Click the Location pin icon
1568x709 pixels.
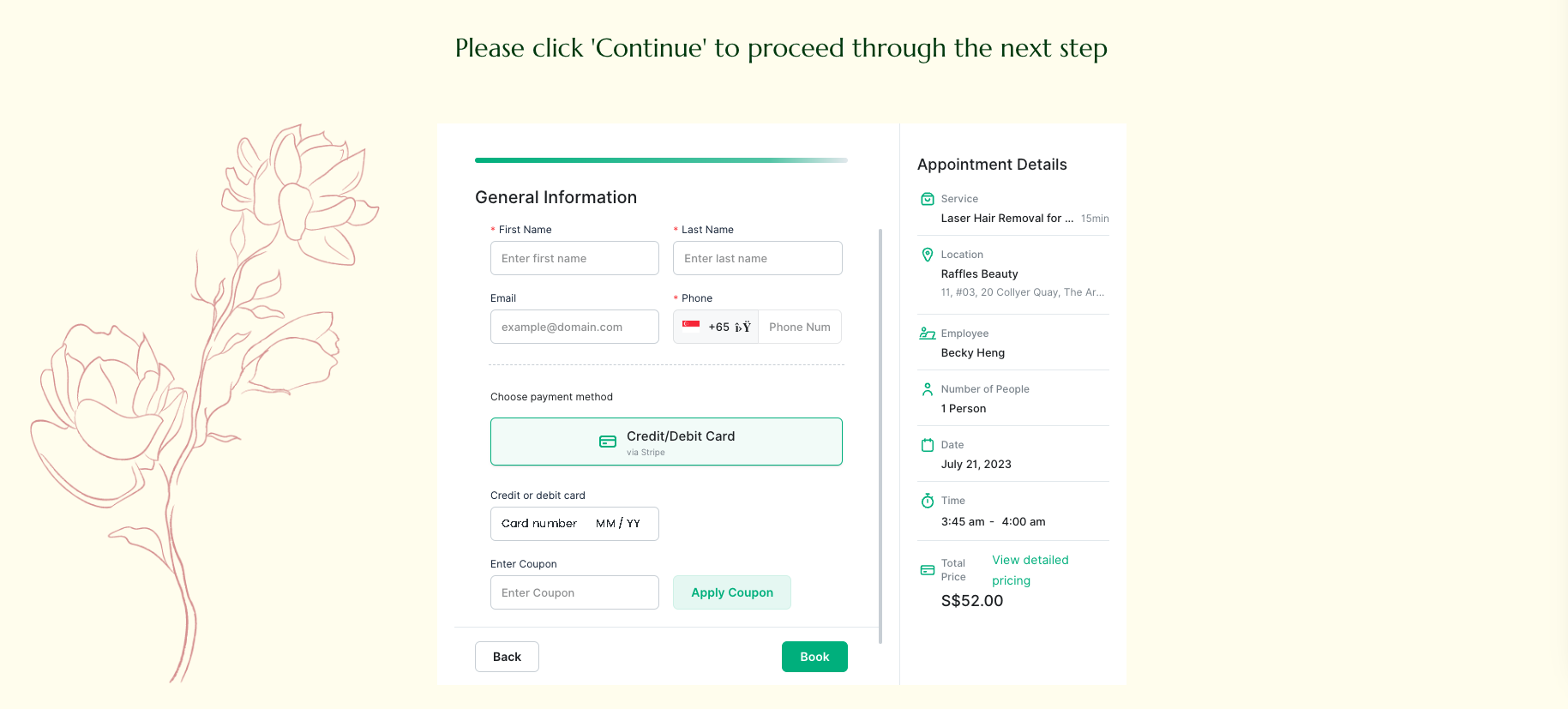[x=928, y=255]
